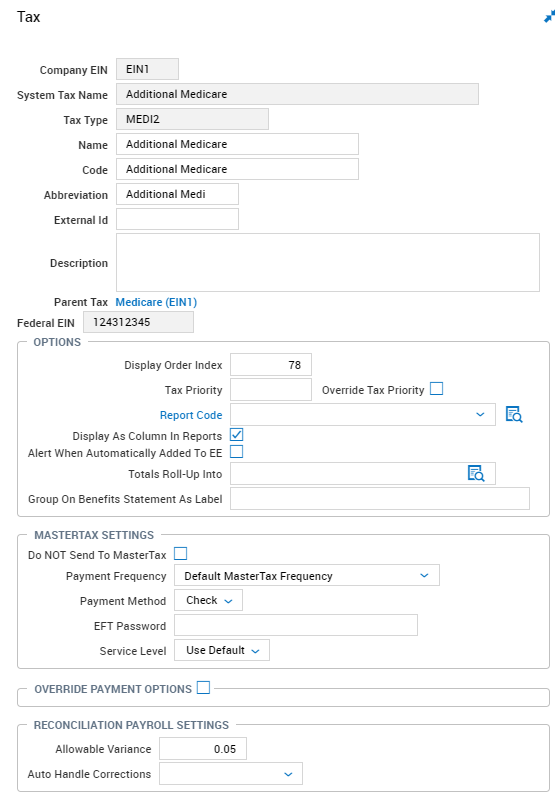Tick Alert When Automatically Added To EE

[236, 451]
